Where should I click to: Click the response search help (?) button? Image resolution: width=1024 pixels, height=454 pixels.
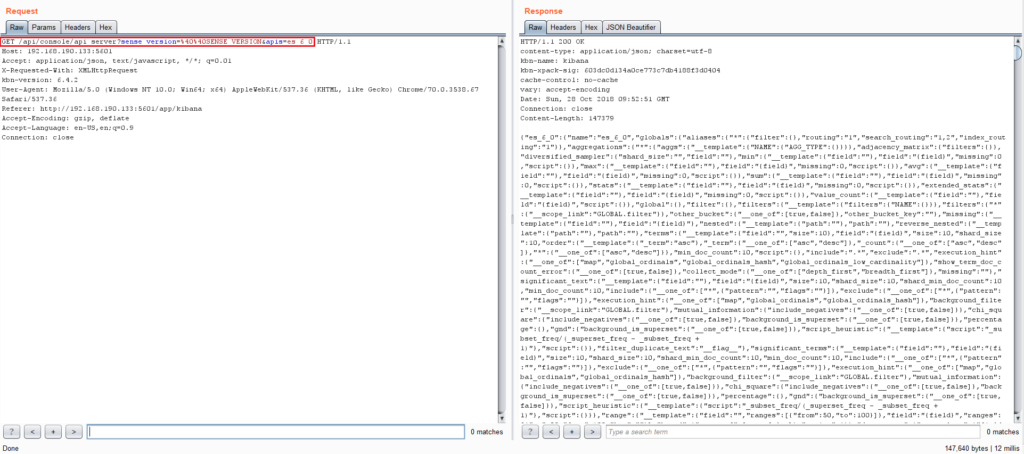(x=532, y=432)
